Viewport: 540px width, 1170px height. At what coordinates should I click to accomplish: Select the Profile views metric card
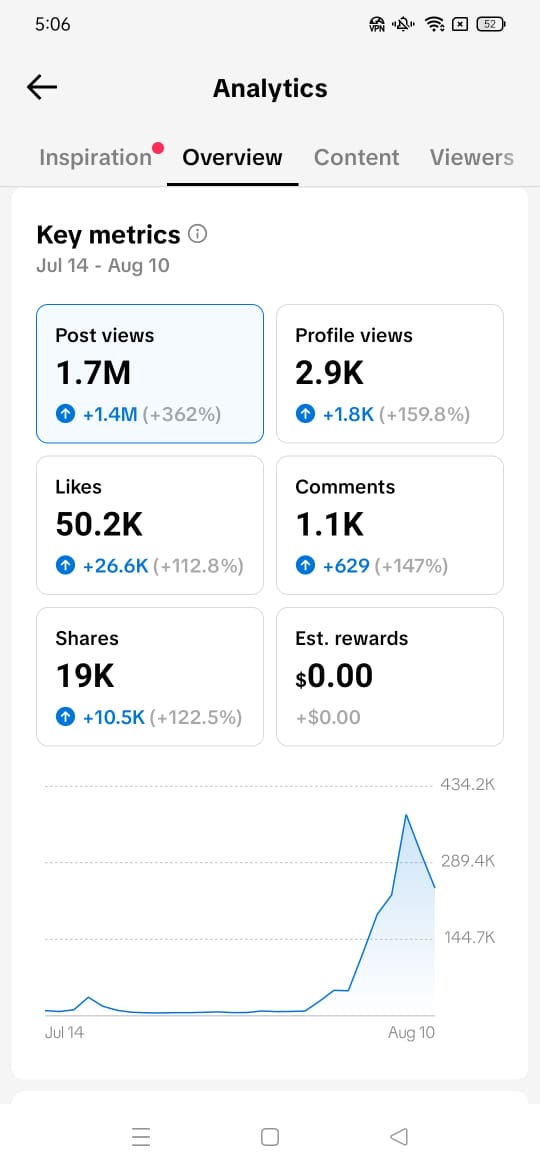(390, 374)
